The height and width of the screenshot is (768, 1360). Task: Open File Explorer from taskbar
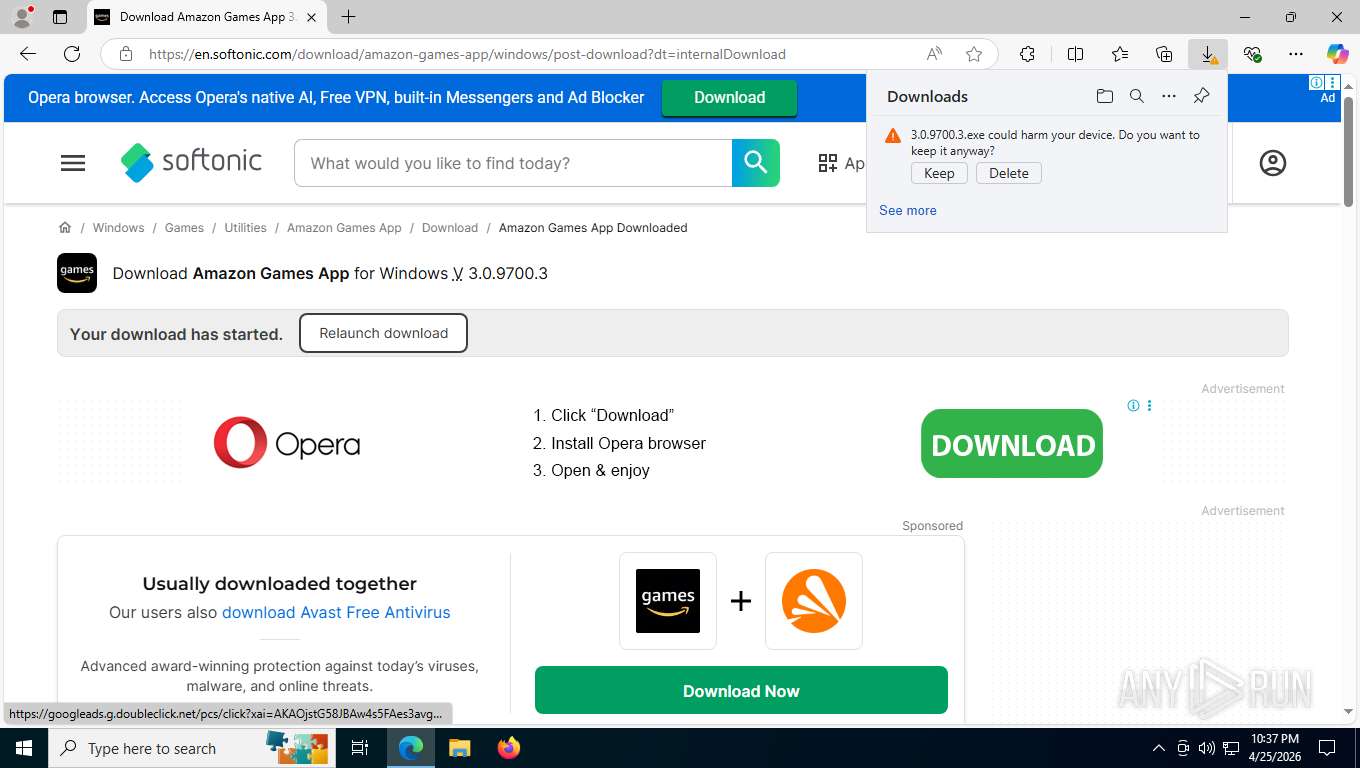pyautogui.click(x=459, y=748)
